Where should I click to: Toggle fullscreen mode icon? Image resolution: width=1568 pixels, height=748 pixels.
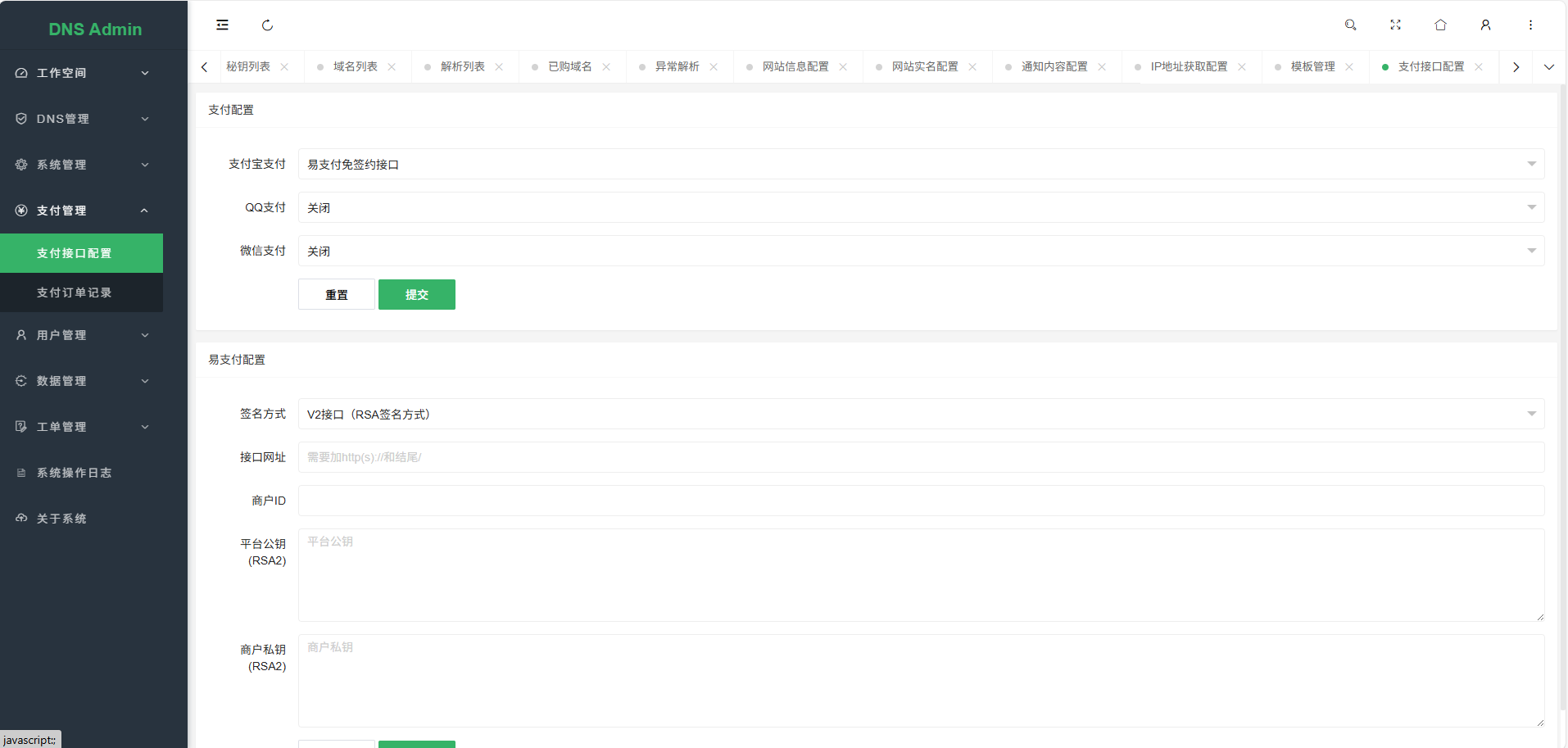(x=1395, y=25)
